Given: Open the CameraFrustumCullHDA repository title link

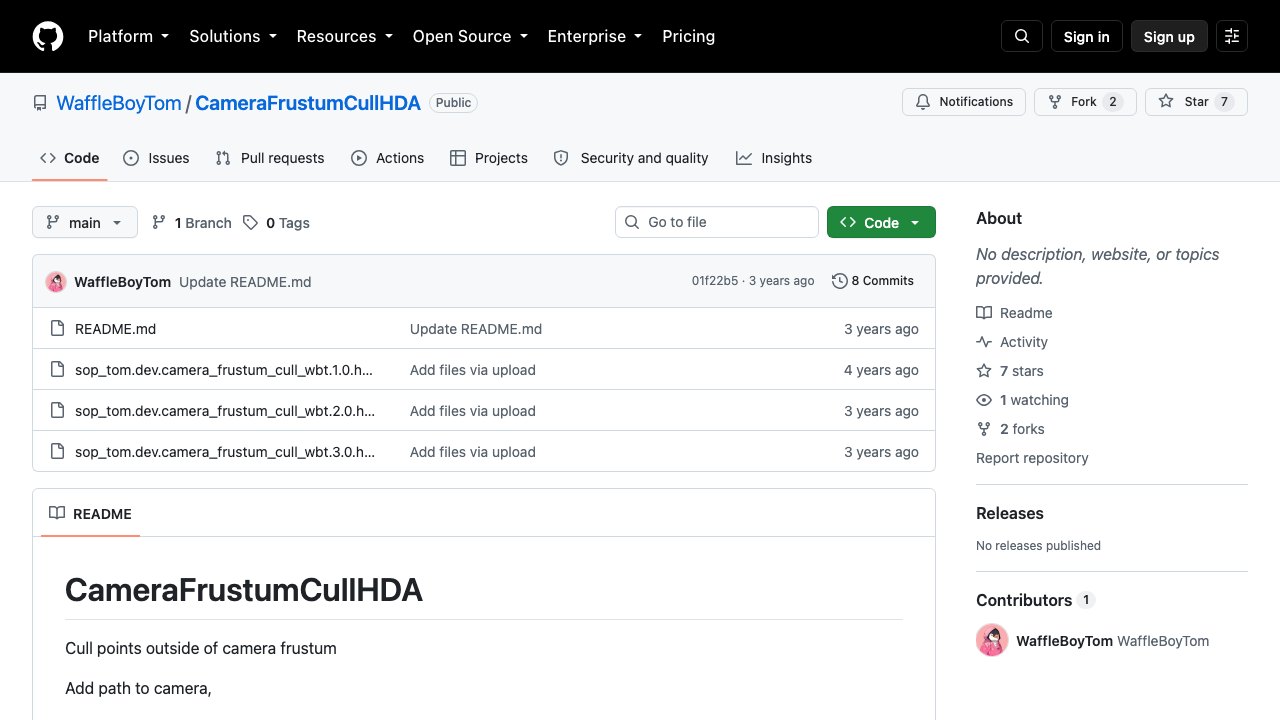Looking at the screenshot, I should coord(308,103).
